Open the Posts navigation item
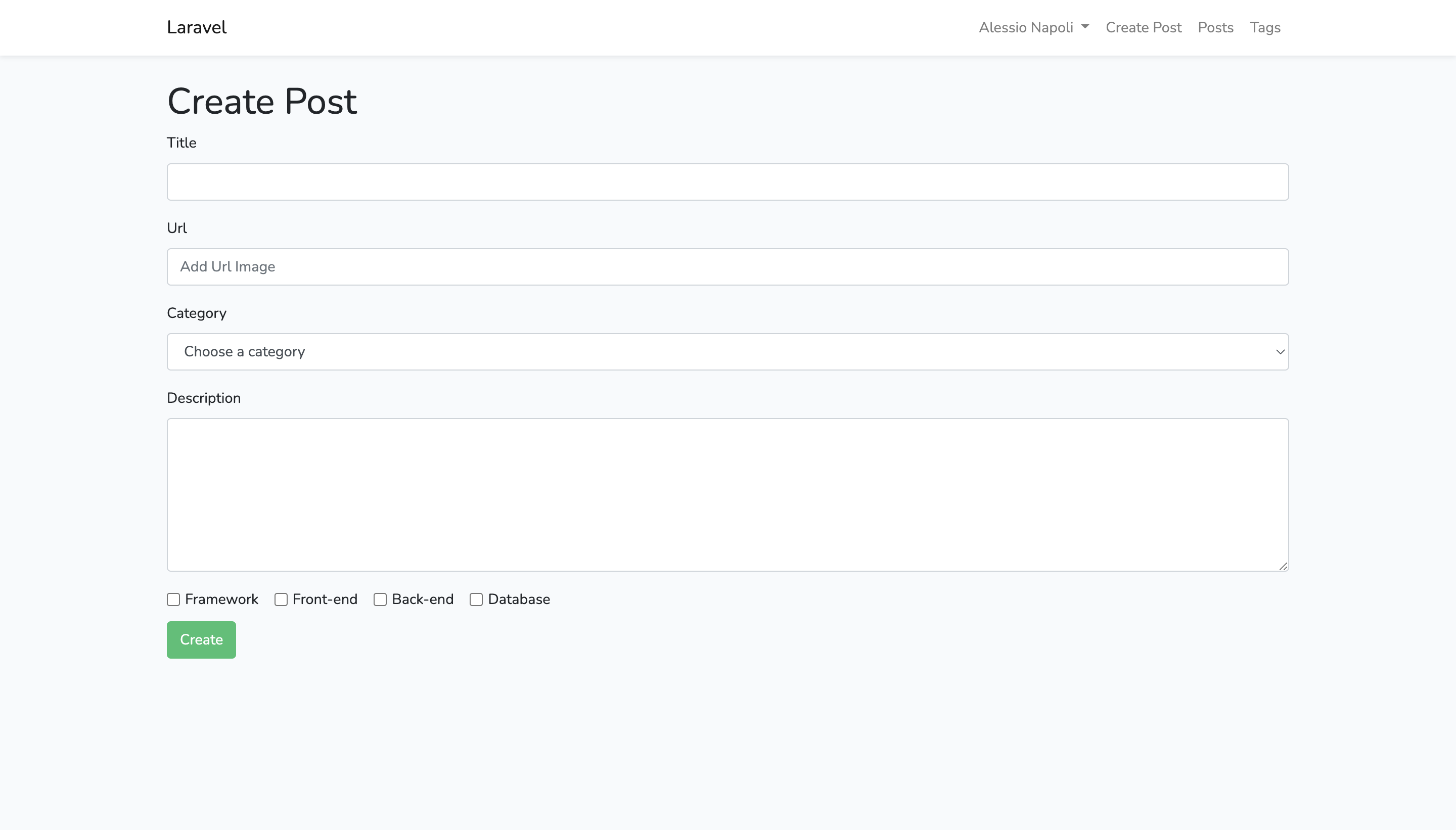Screen dimensions: 1456x830 tap(1214, 27)
